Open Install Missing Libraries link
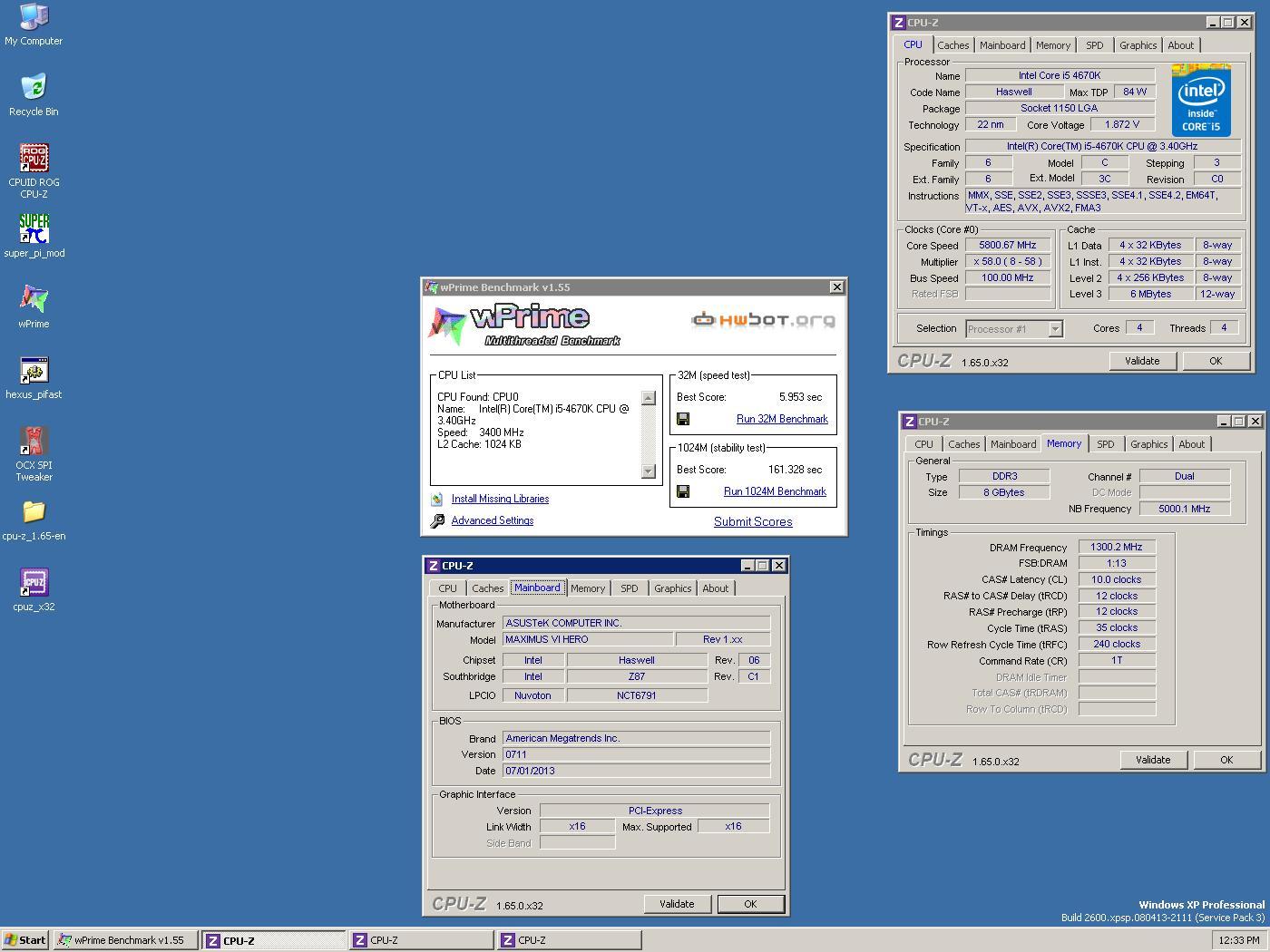Screen dimensions: 1270x952 point(500,499)
